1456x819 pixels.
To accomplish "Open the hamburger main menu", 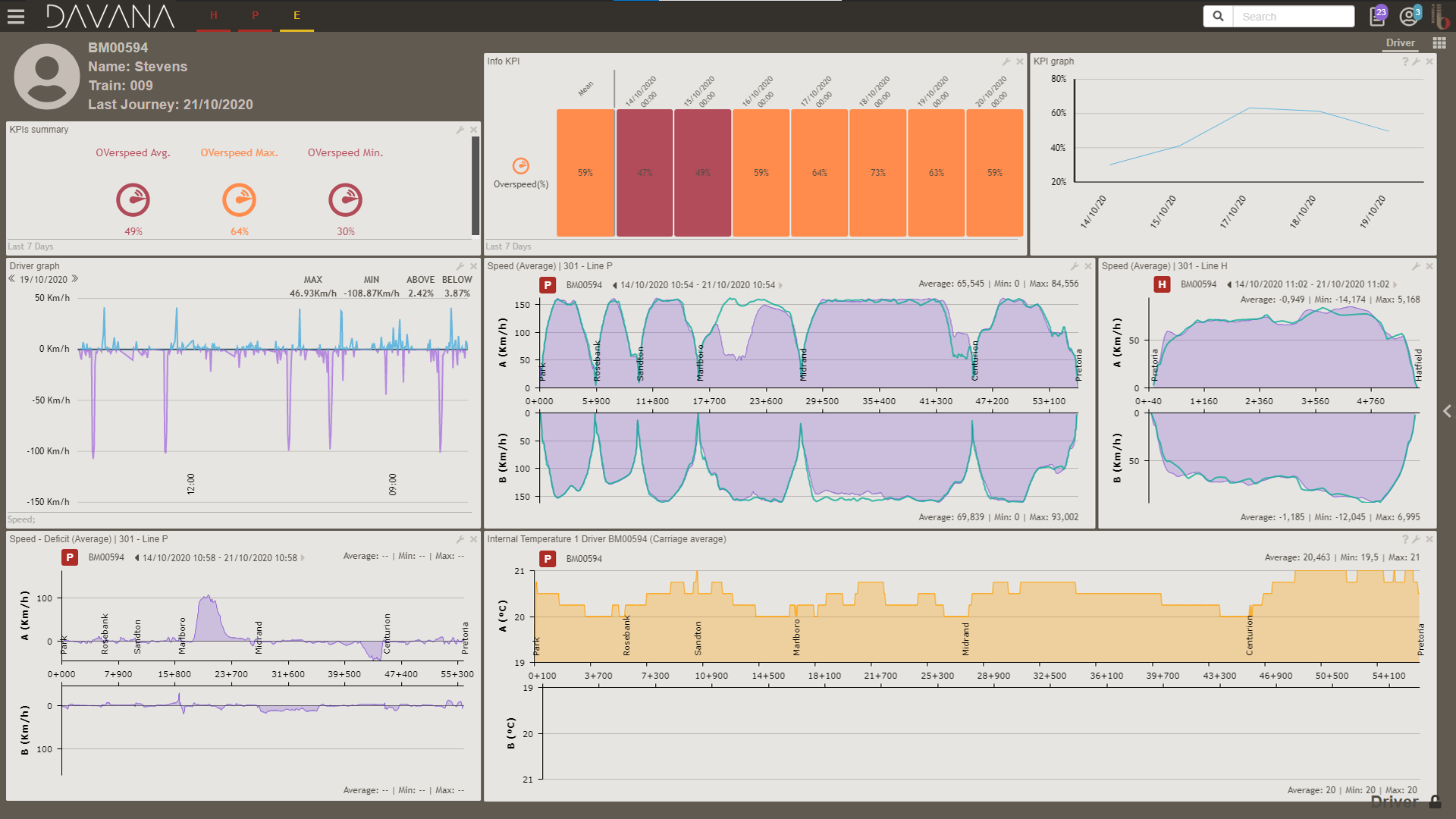I will click(16, 16).
